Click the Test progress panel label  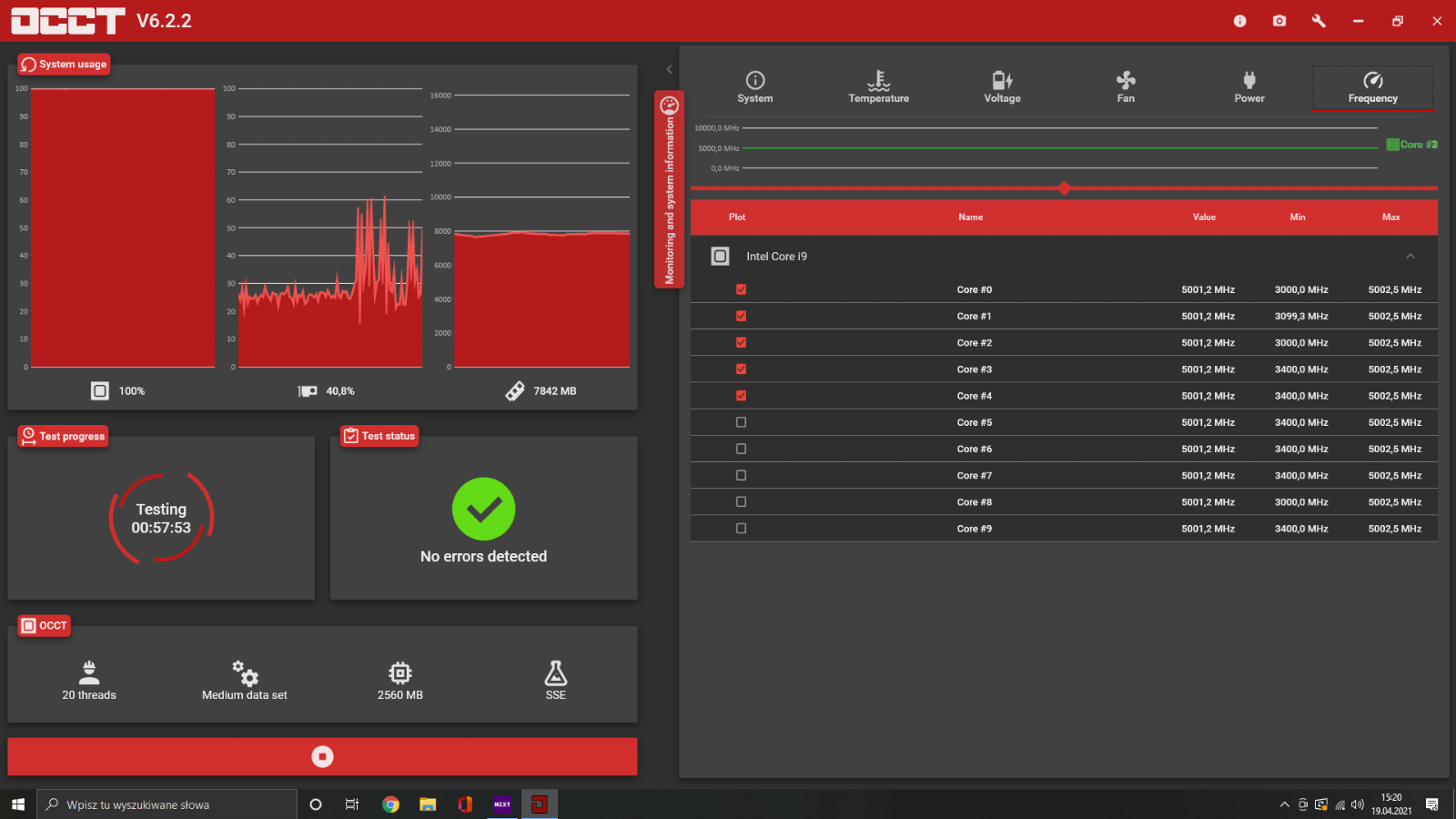(x=64, y=436)
